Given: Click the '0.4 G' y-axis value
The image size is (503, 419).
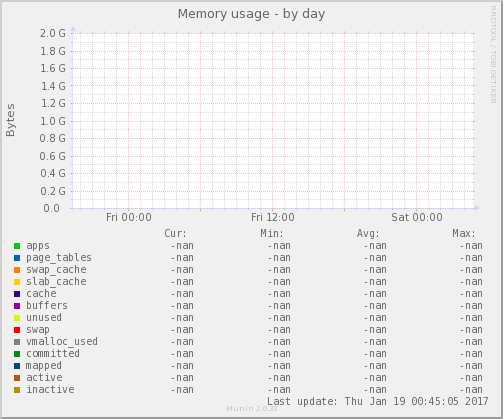Looking at the screenshot, I should [x=53, y=173].
